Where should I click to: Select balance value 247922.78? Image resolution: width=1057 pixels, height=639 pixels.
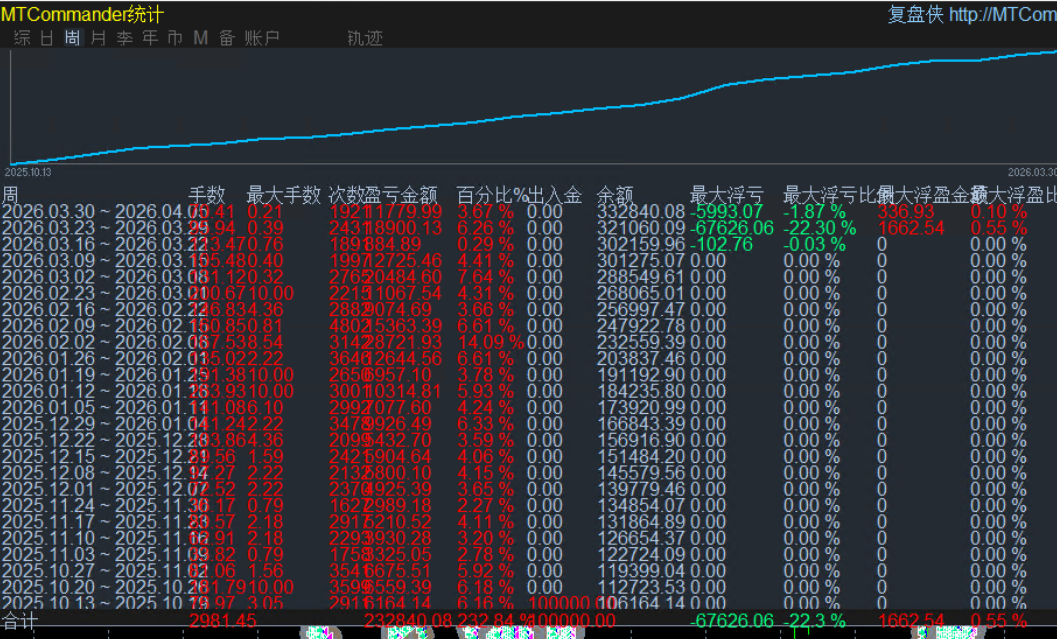pos(640,326)
